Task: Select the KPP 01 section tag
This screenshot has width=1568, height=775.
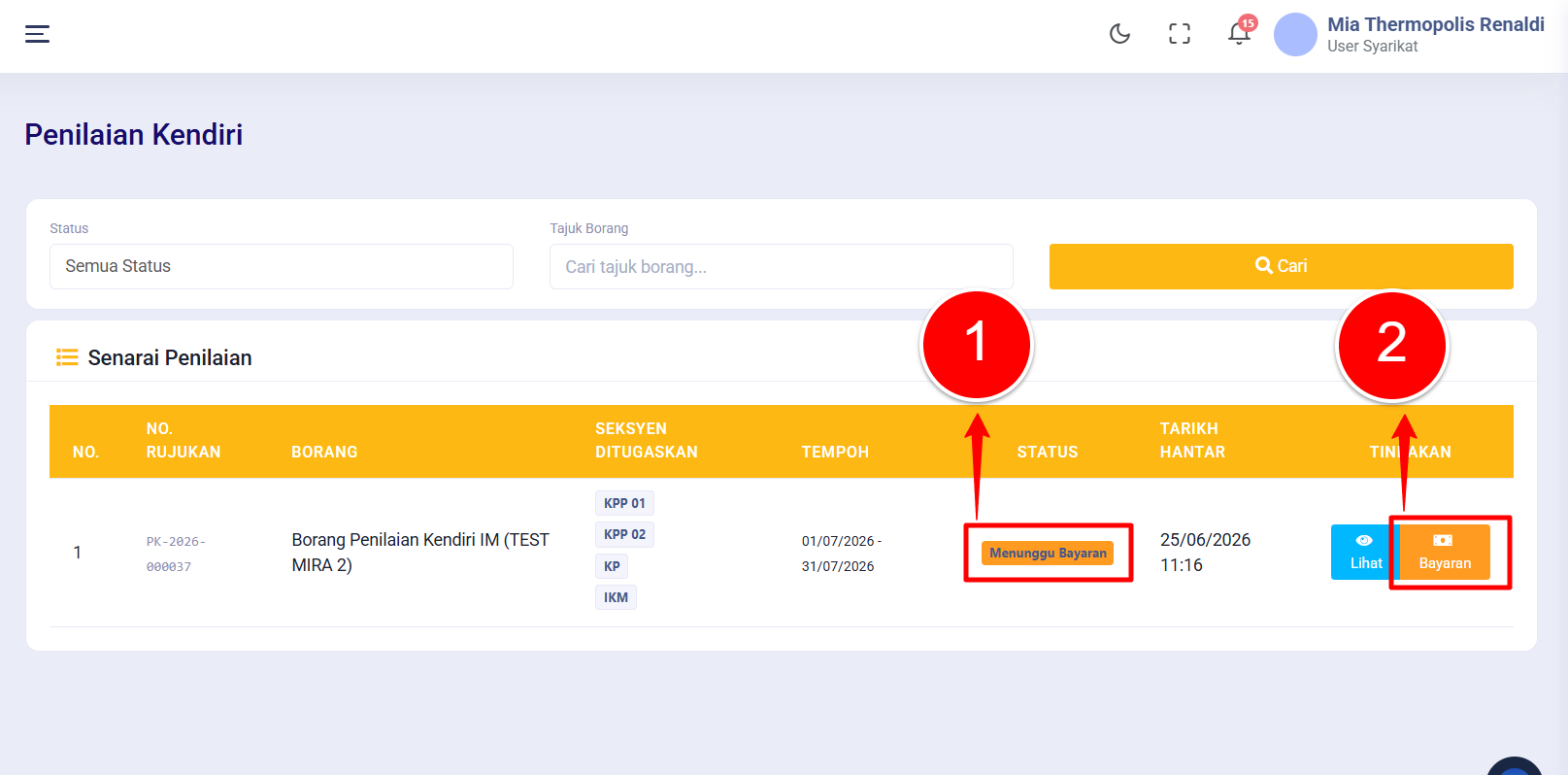Action: coord(624,503)
